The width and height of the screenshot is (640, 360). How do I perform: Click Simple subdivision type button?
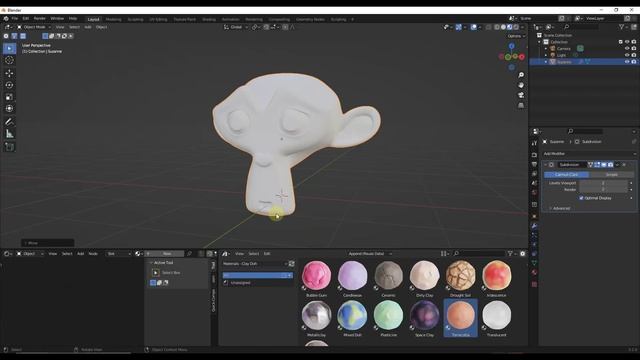point(611,175)
